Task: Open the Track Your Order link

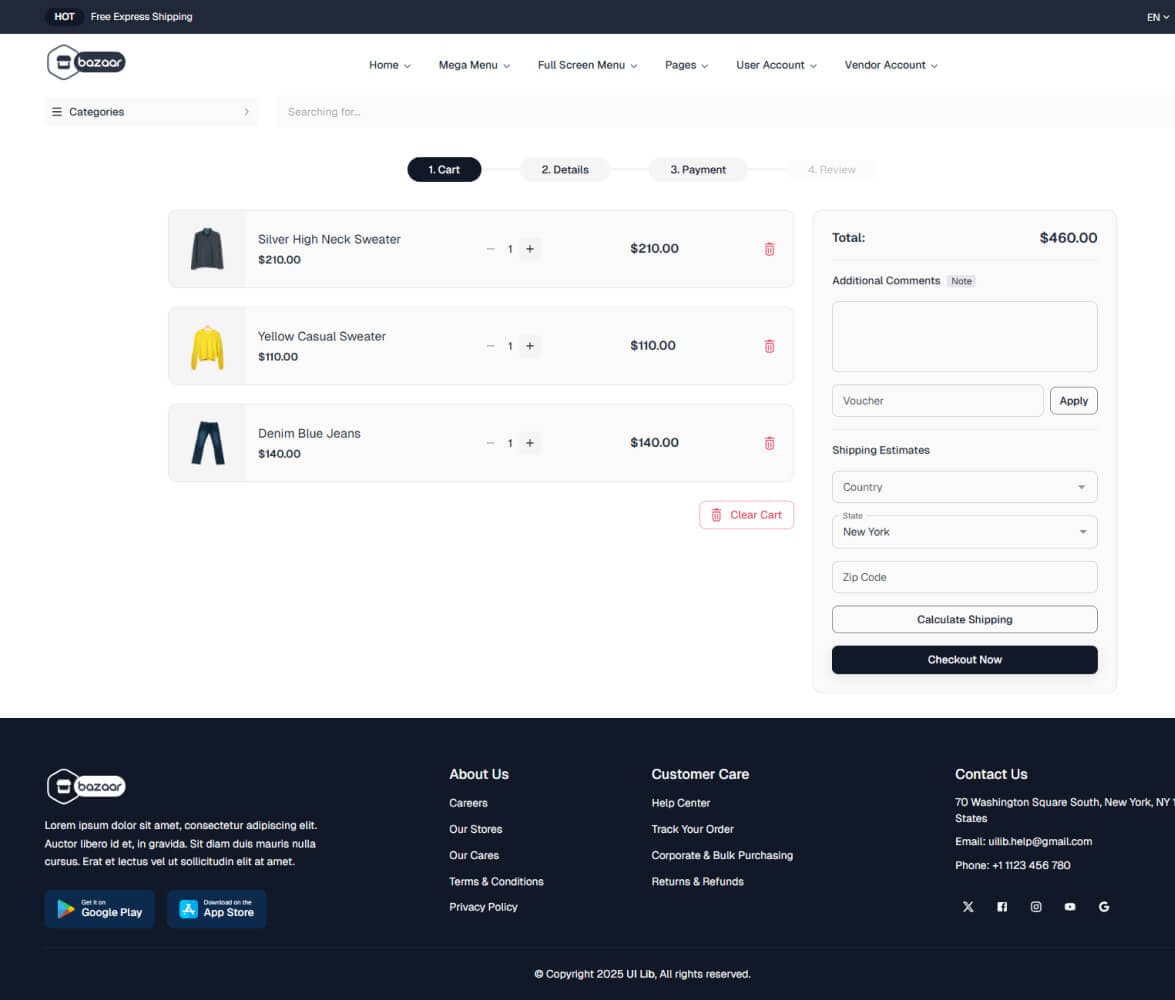Action: [x=692, y=829]
